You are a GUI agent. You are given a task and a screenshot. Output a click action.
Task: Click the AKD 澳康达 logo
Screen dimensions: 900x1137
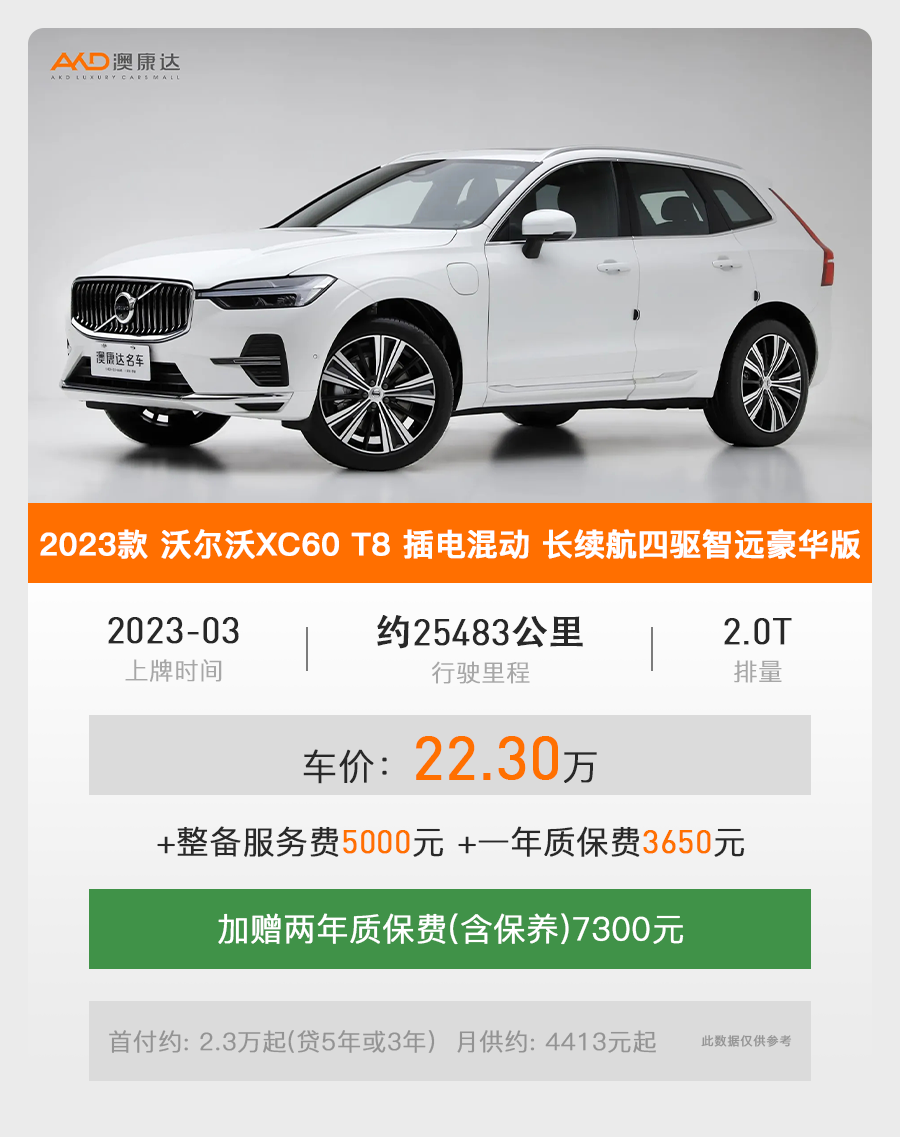pyautogui.click(x=115, y=65)
